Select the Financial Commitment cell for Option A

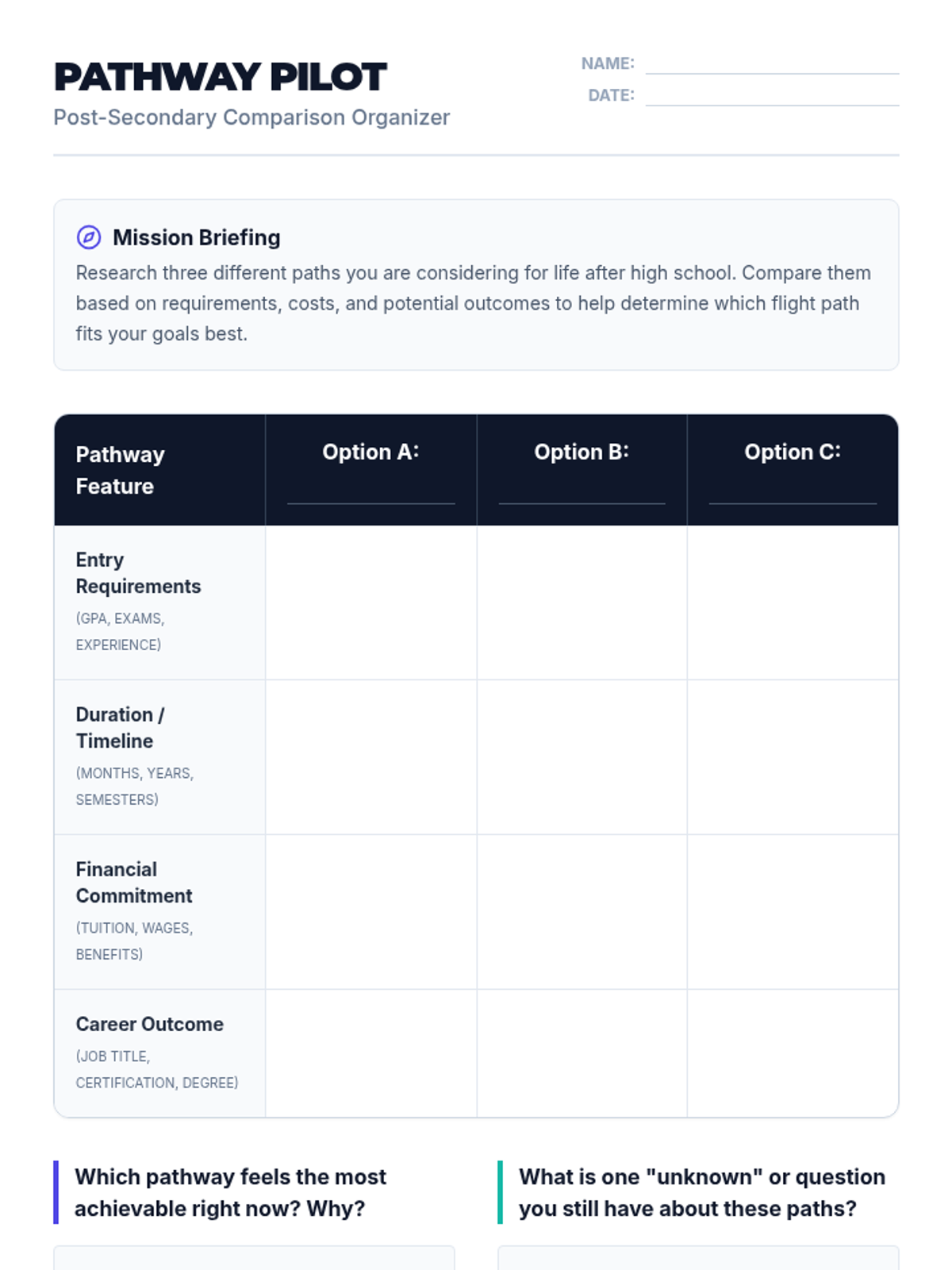pos(370,912)
